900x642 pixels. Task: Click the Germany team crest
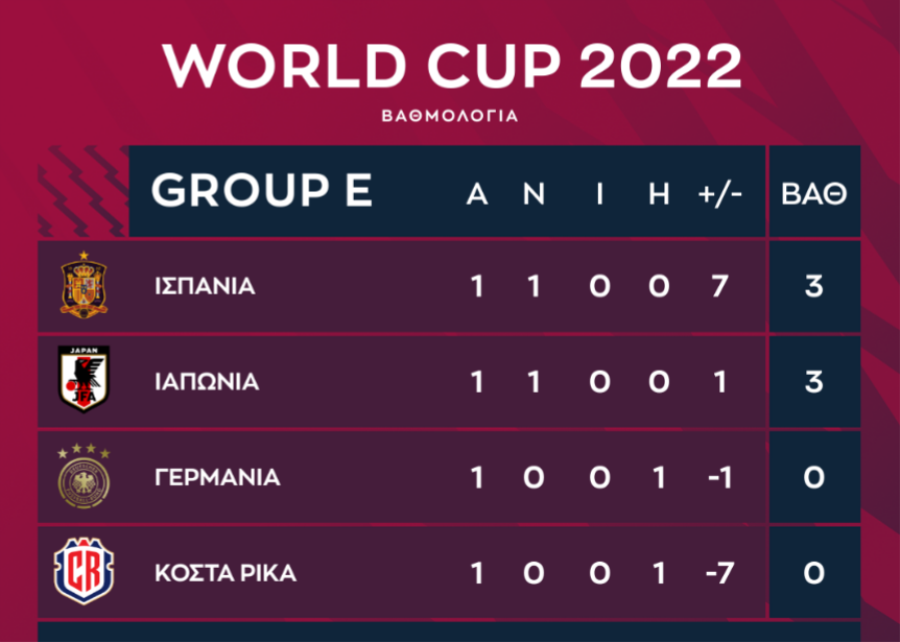pos(84,476)
